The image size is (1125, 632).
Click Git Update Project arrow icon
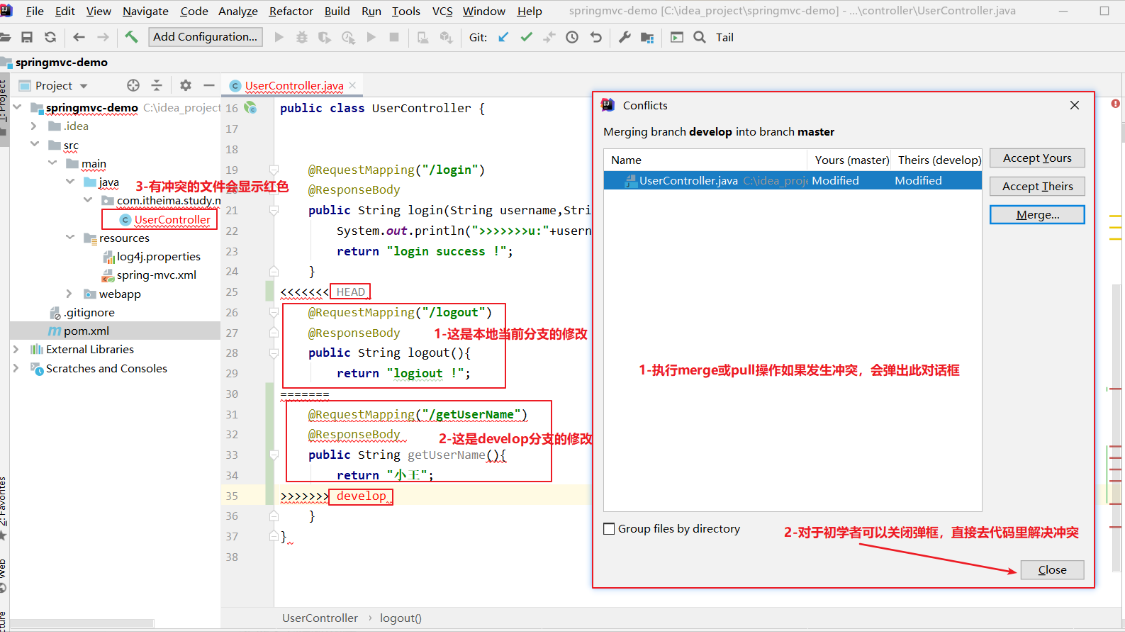point(504,37)
